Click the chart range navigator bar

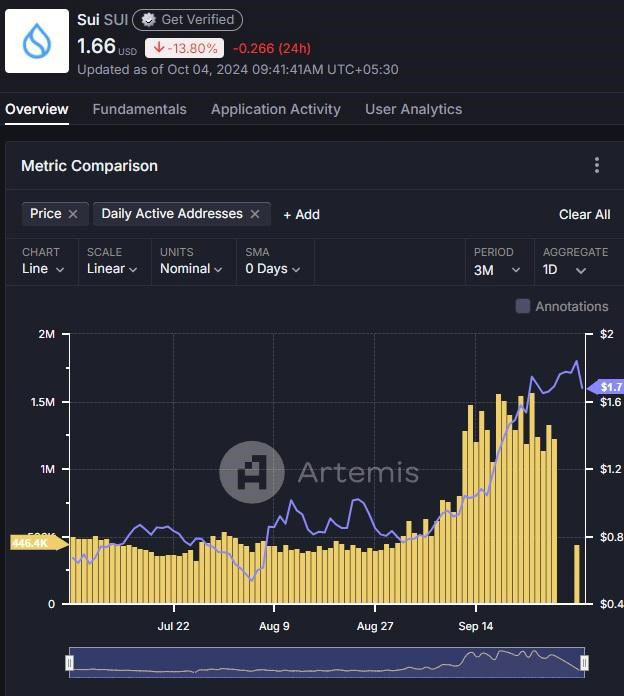(x=327, y=662)
